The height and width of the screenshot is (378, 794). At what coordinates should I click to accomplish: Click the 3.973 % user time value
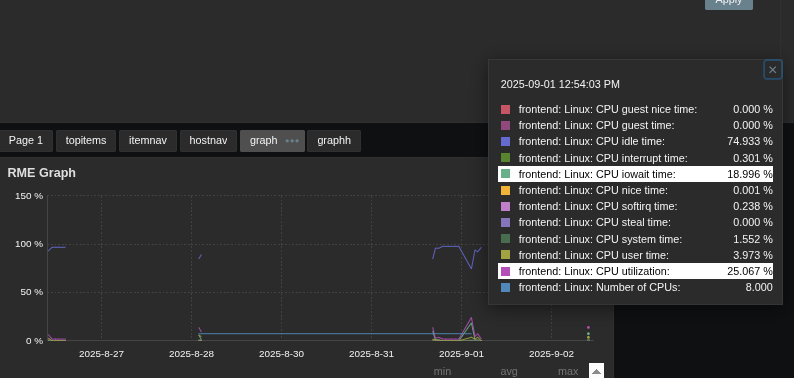pos(752,255)
